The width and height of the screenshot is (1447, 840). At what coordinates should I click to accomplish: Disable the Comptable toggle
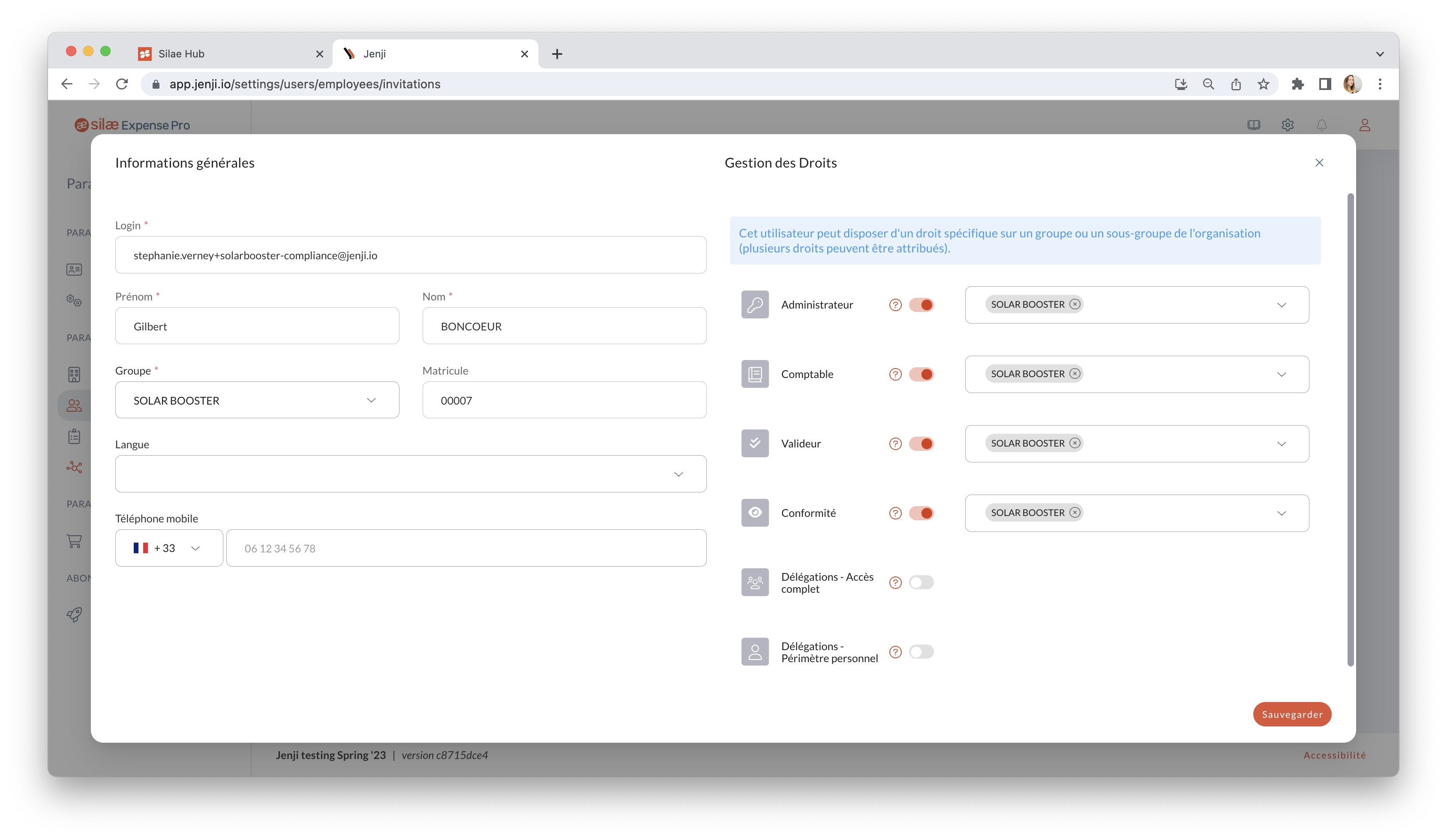[921, 374]
